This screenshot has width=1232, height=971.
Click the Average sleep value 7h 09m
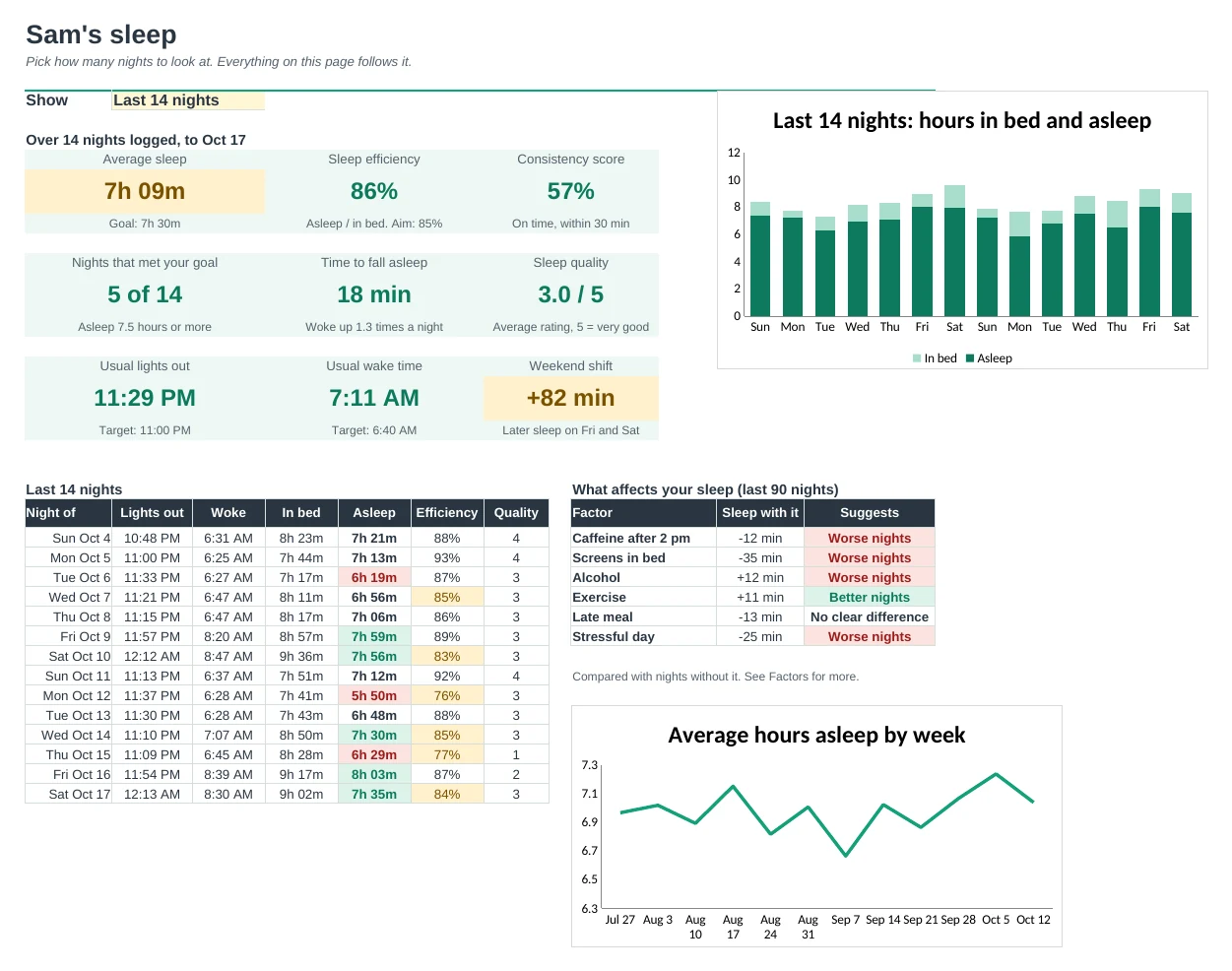pos(145,191)
